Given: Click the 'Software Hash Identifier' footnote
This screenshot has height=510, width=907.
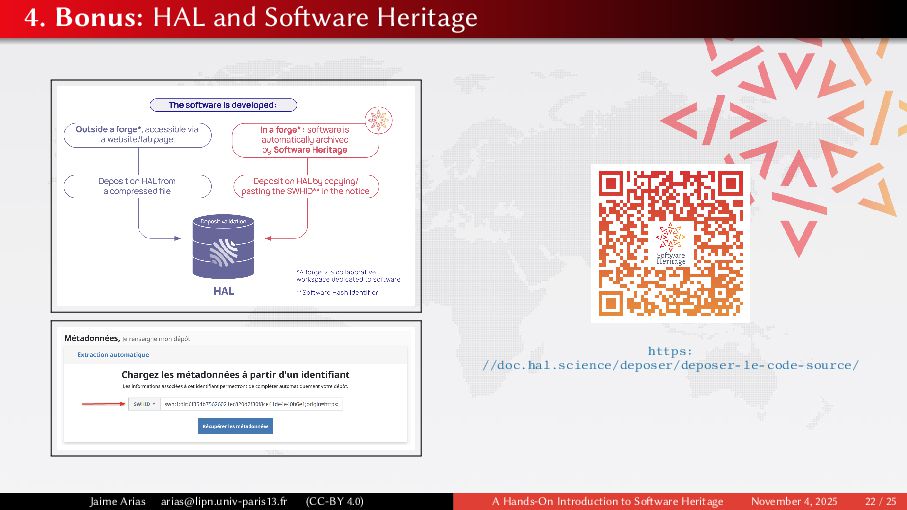Looking at the screenshot, I should click(x=337, y=293).
